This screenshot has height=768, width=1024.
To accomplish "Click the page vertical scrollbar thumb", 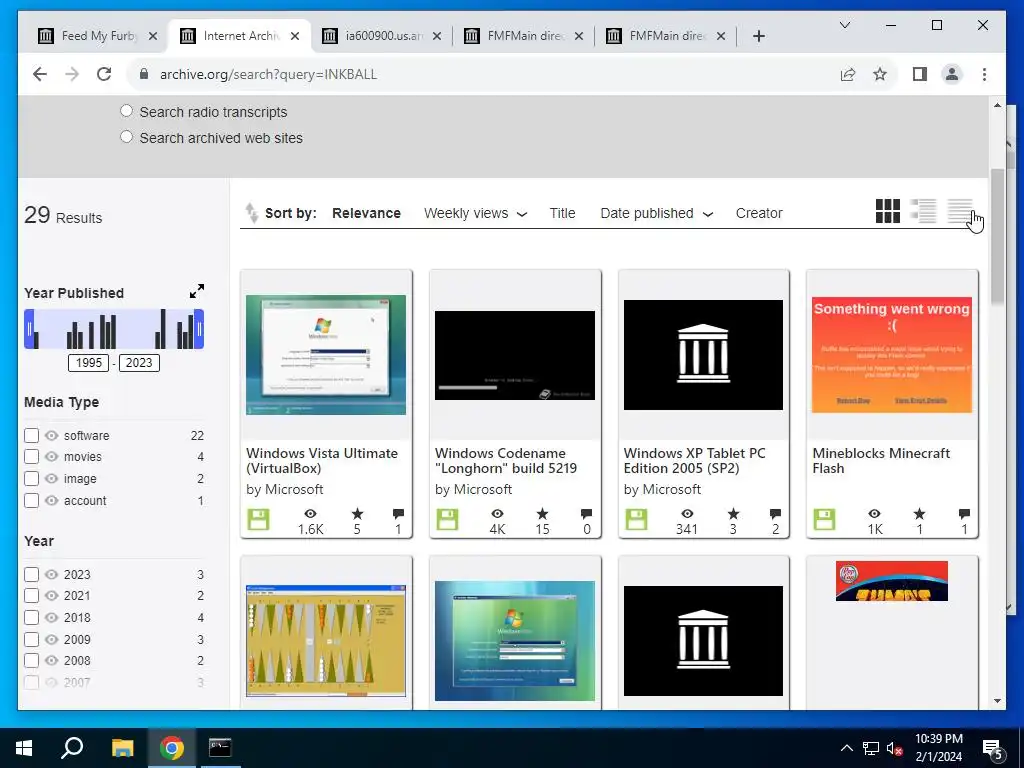I will click(x=997, y=236).
